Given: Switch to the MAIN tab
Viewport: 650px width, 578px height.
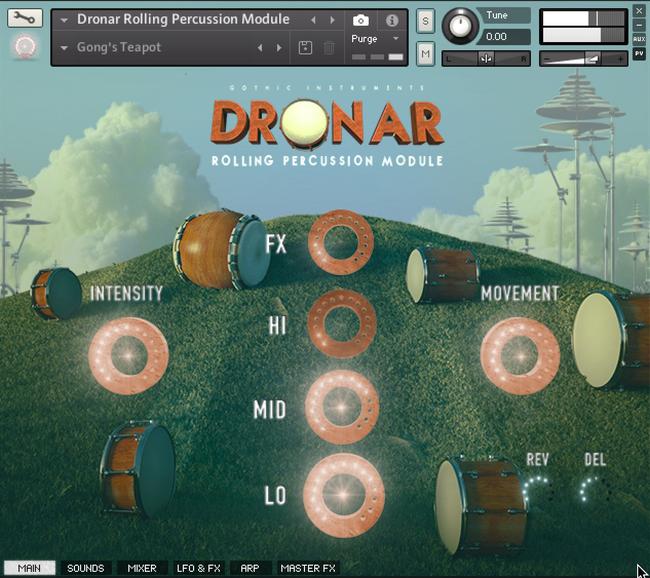Looking at the screenshot, I should (29, 568).
